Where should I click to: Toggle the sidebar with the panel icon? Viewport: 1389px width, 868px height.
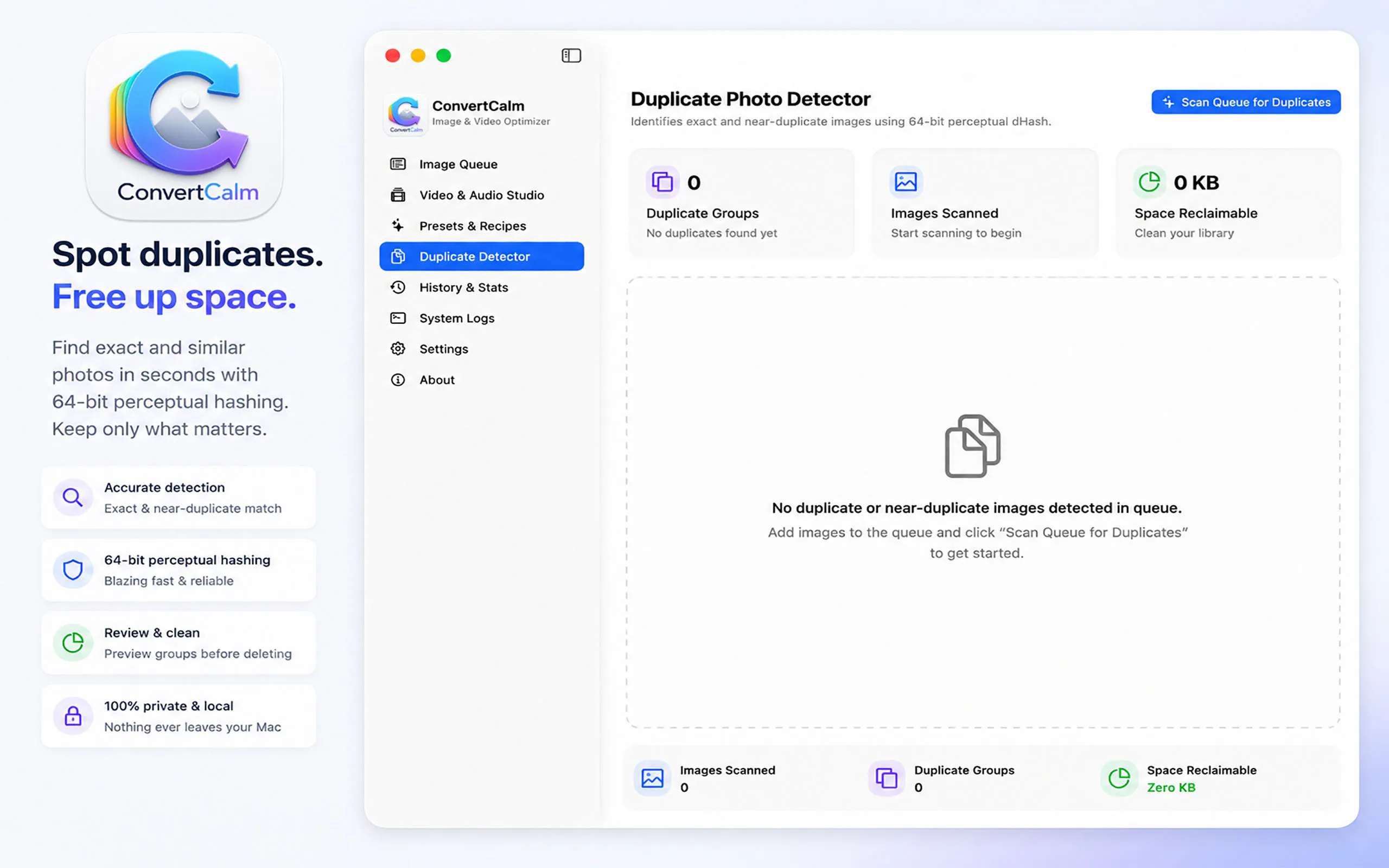pyautogui.click(x=571, y=56)
